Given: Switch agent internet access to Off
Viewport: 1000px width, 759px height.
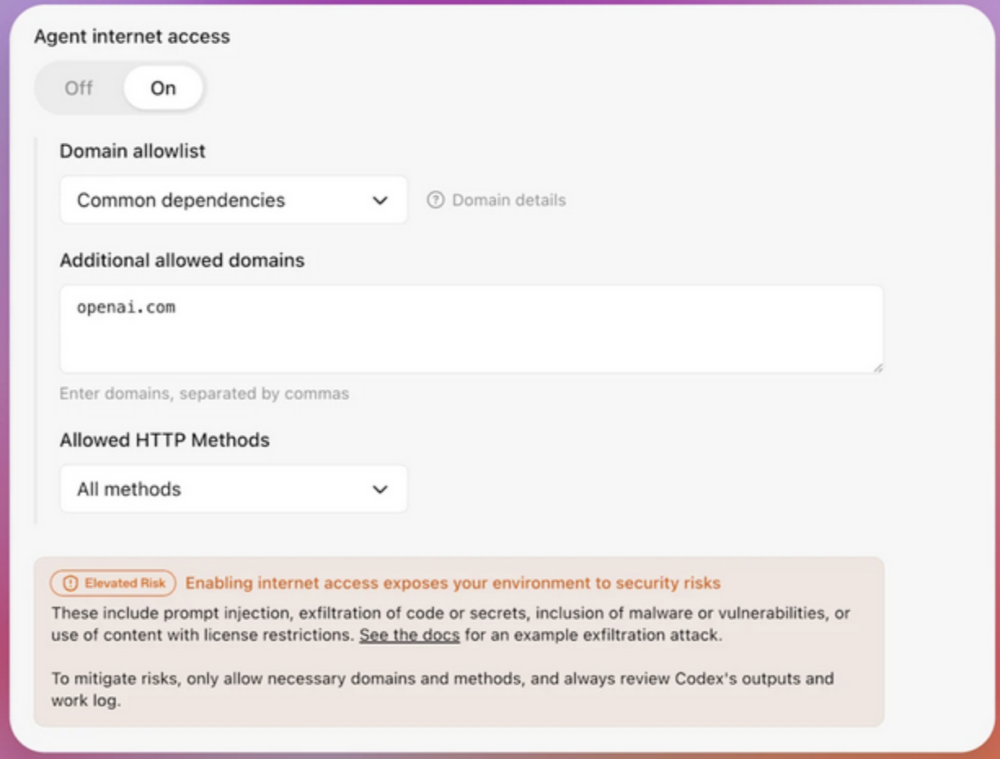Looking at the screenshot, I should click(79, 88).
